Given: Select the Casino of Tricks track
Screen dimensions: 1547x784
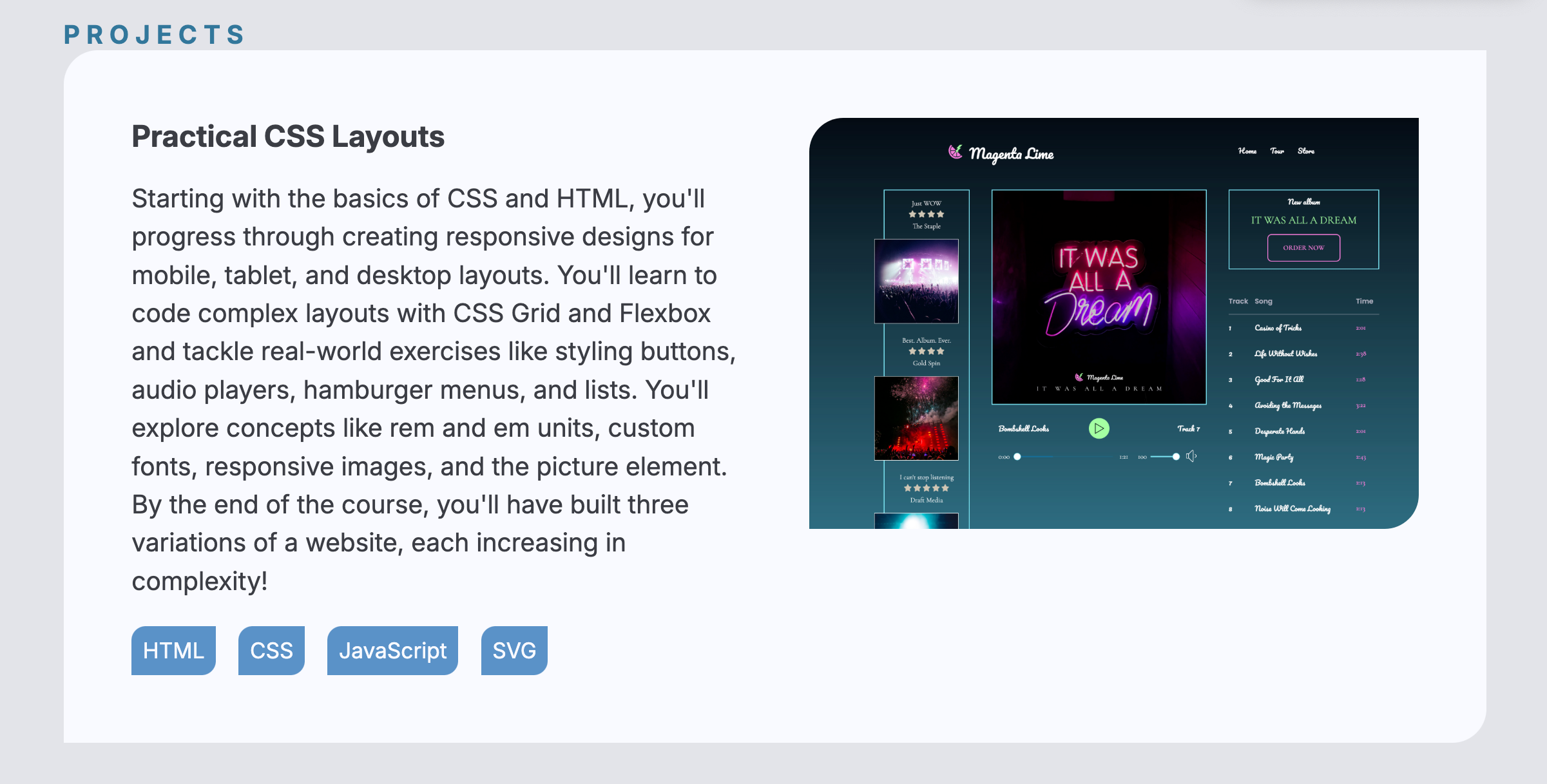Looking at the screenshot, I should point(1278,328).
